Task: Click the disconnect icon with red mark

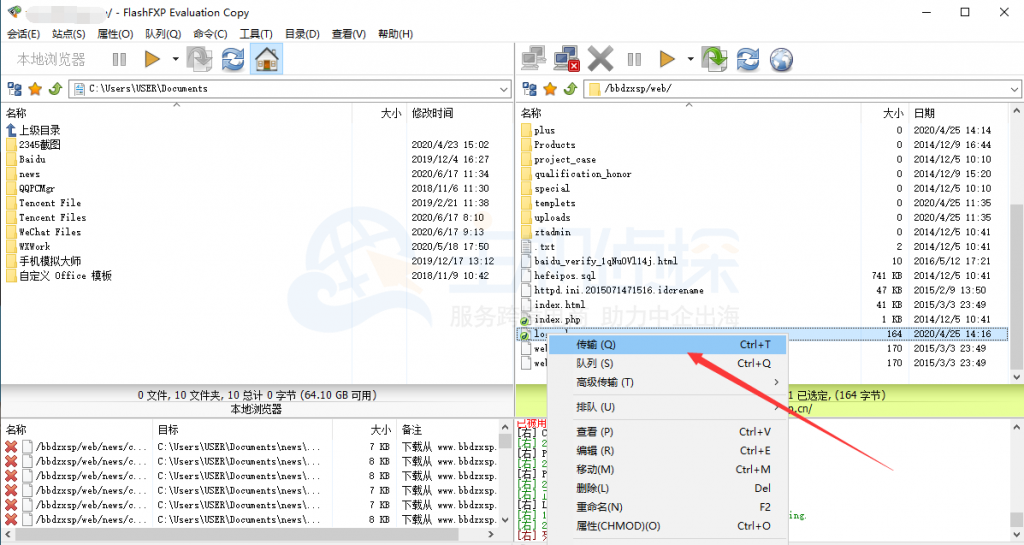Action: (x=567, y=59)
